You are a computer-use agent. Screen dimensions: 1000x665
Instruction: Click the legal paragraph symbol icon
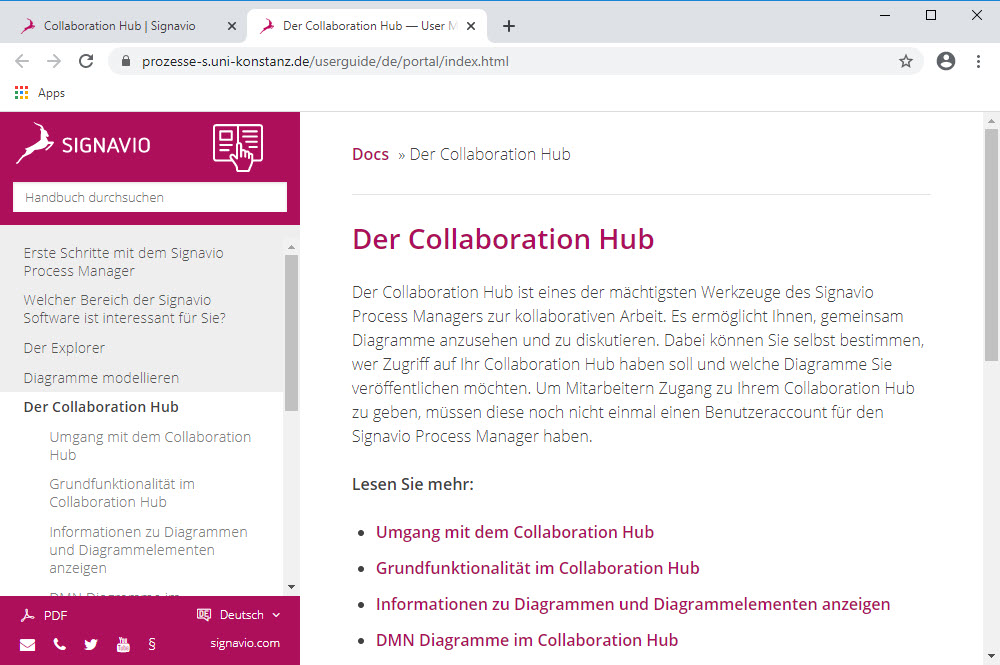[152, 644]
